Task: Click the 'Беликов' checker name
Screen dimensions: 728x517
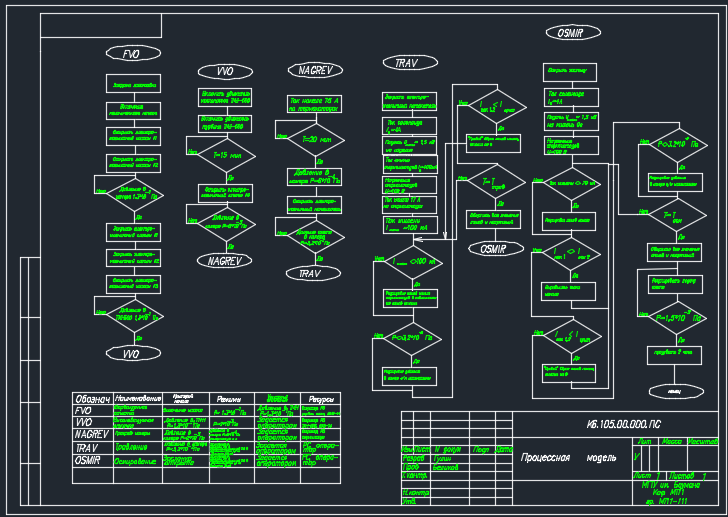Action: click(445, 467)
